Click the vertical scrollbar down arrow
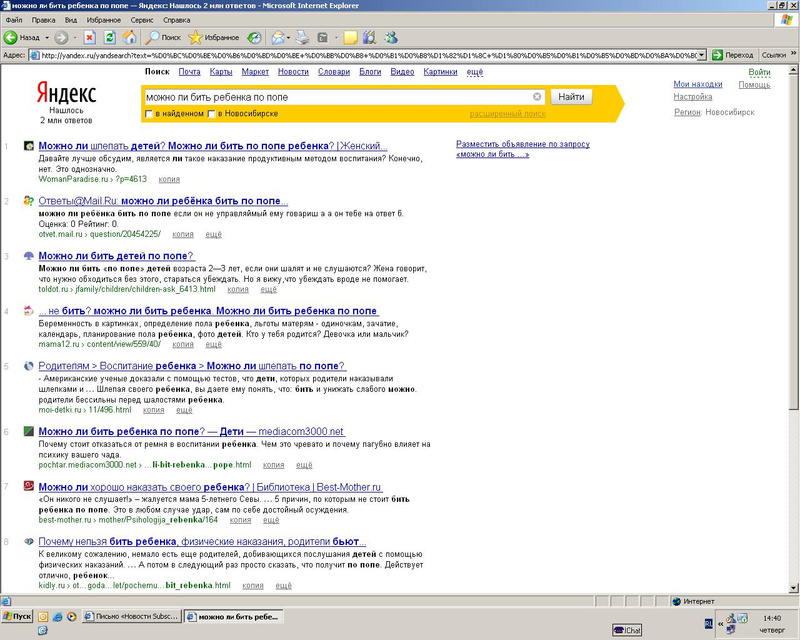The image size is (800, 640). 793,587
